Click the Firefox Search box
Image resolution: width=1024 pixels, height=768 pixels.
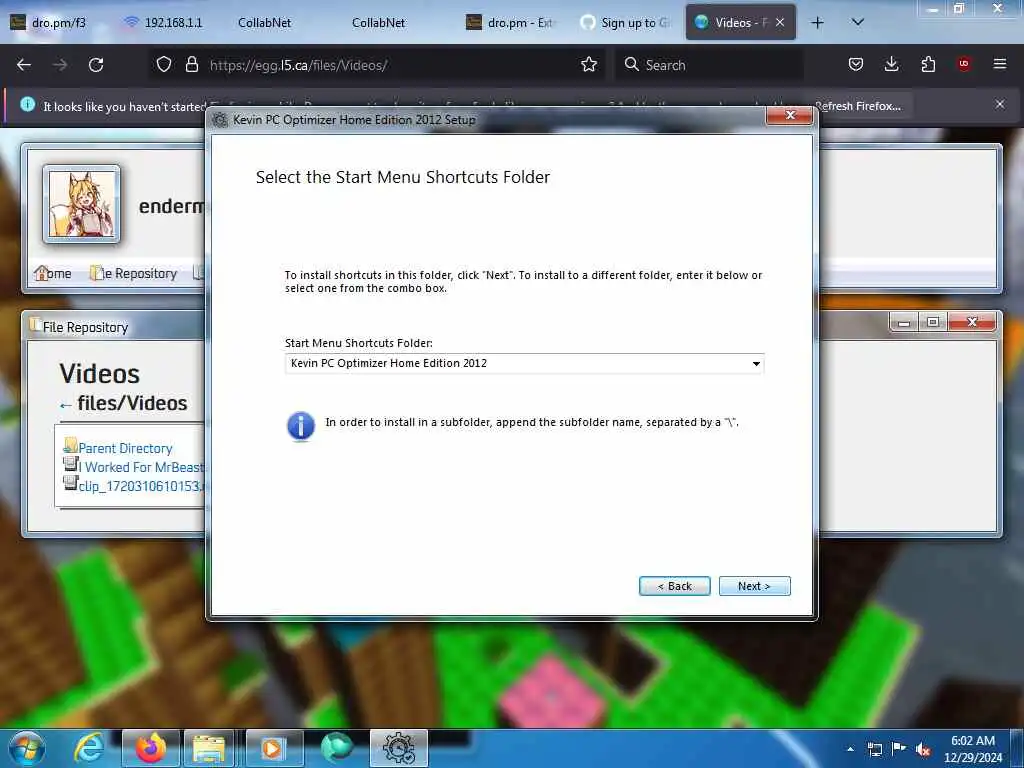click(708, 65)
